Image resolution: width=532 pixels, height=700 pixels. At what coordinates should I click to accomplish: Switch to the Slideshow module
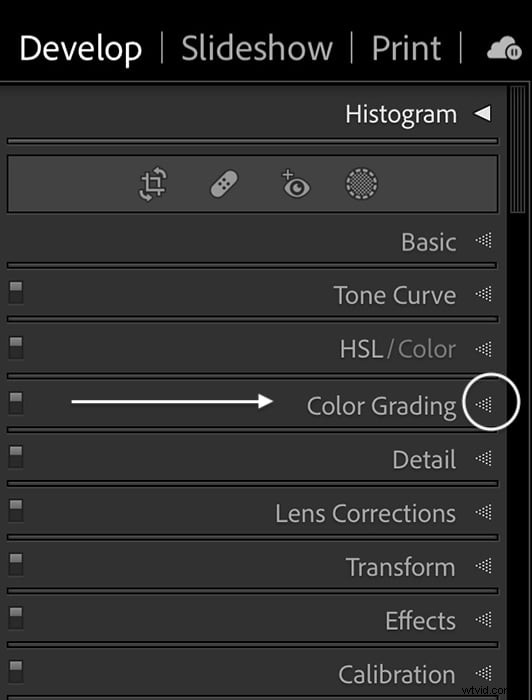(x=257, y=48)
